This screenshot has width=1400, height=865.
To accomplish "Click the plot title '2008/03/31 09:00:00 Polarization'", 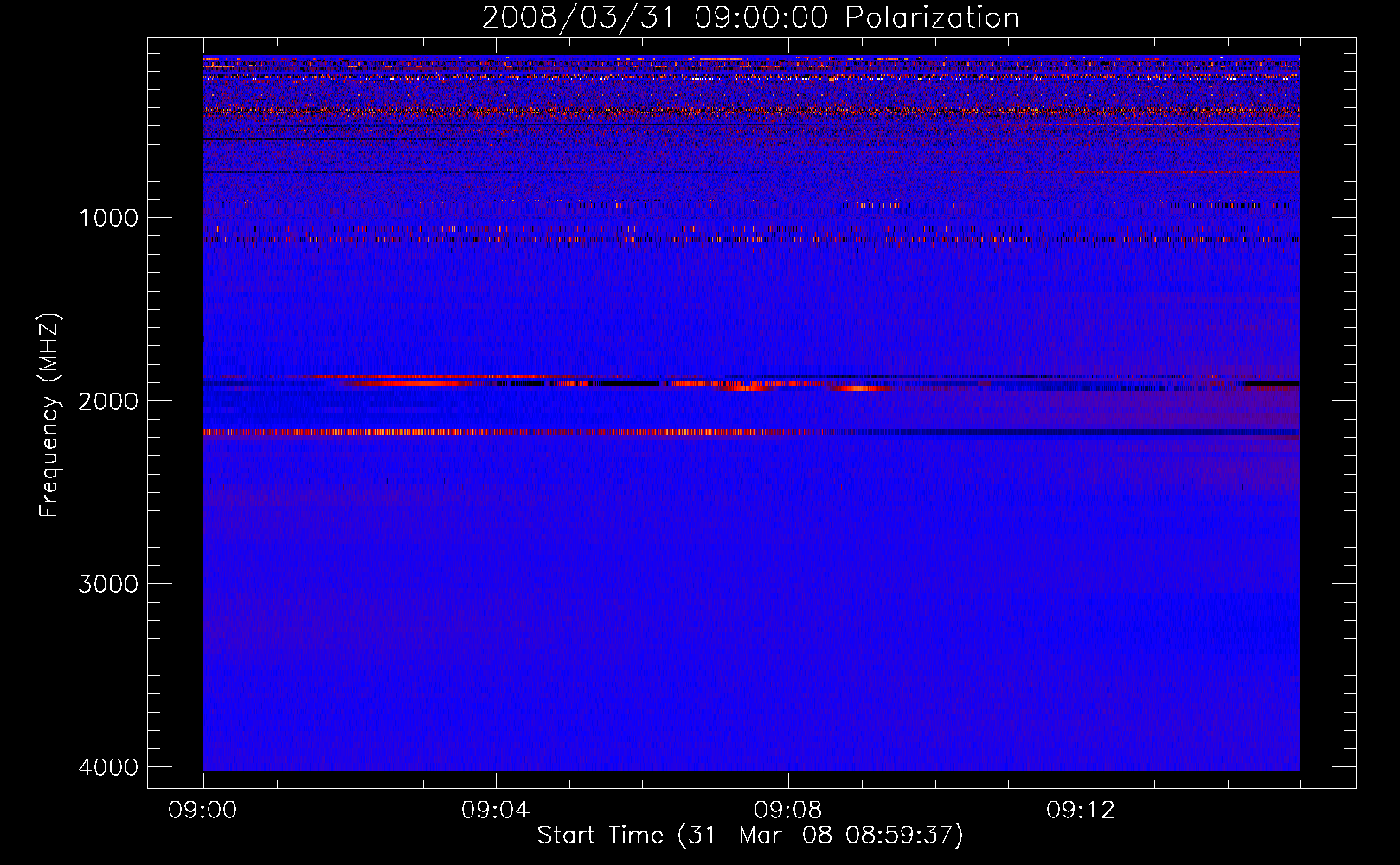I will (750, 18).
